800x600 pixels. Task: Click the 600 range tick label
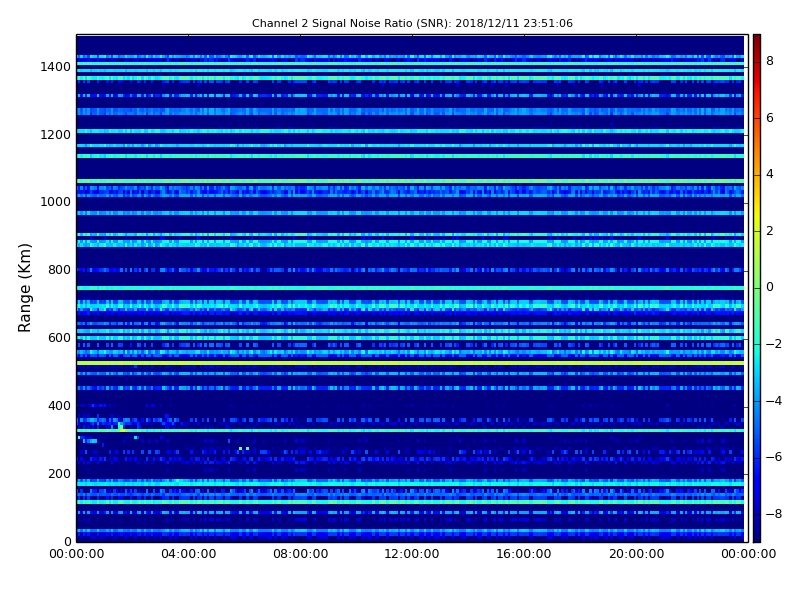coord(59,338)
